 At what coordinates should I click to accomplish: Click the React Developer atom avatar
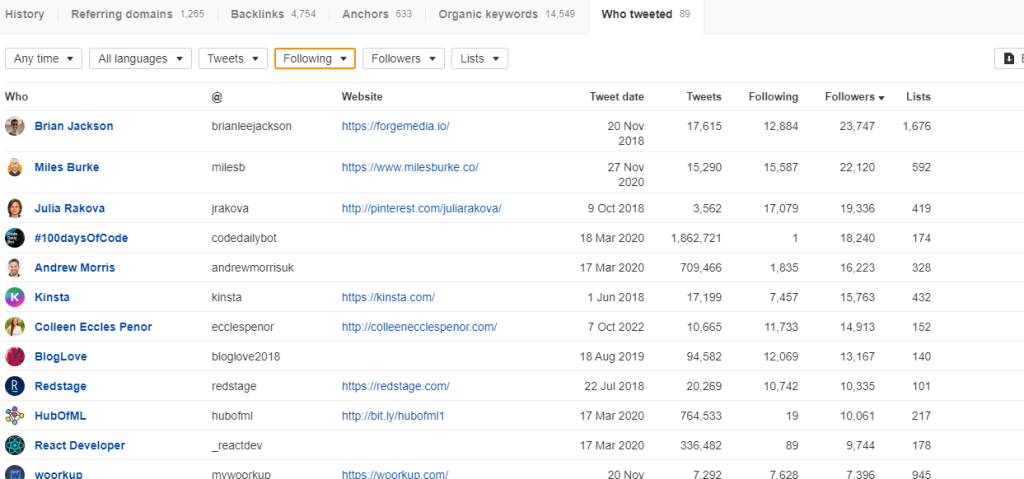click(x=14, y=446)
